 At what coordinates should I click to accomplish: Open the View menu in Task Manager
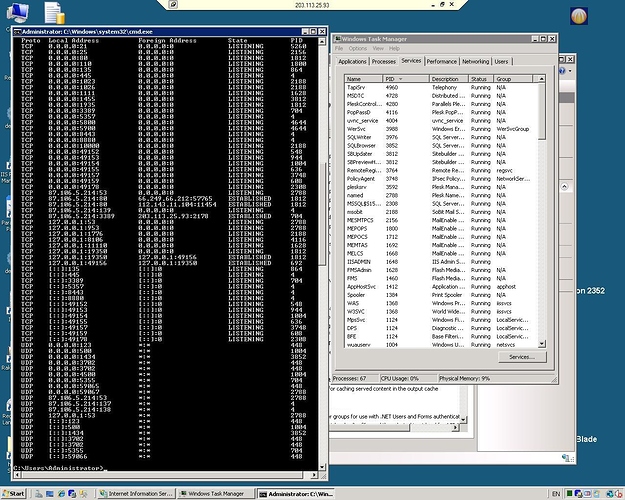pos(378,48)
